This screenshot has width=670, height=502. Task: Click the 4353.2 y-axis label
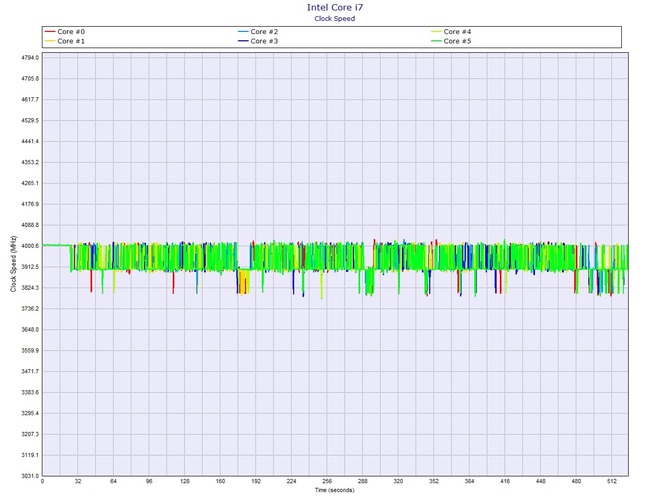click(x=26, y=162)
